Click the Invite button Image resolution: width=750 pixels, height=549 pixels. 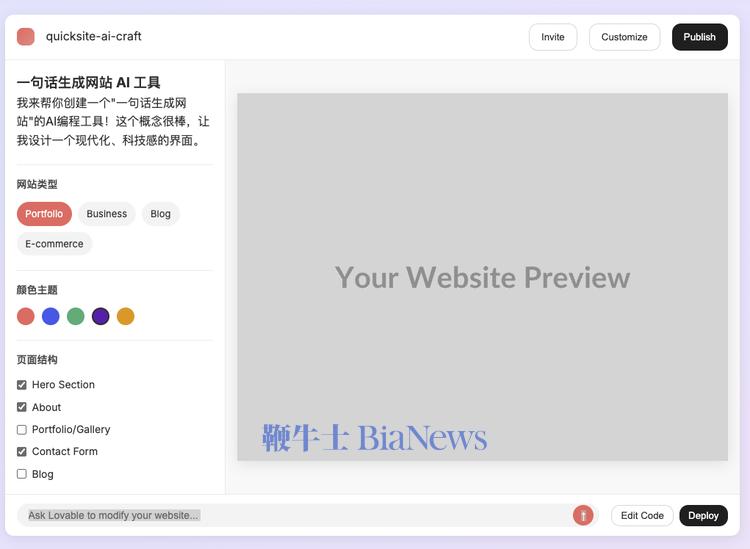coord(552,37)
